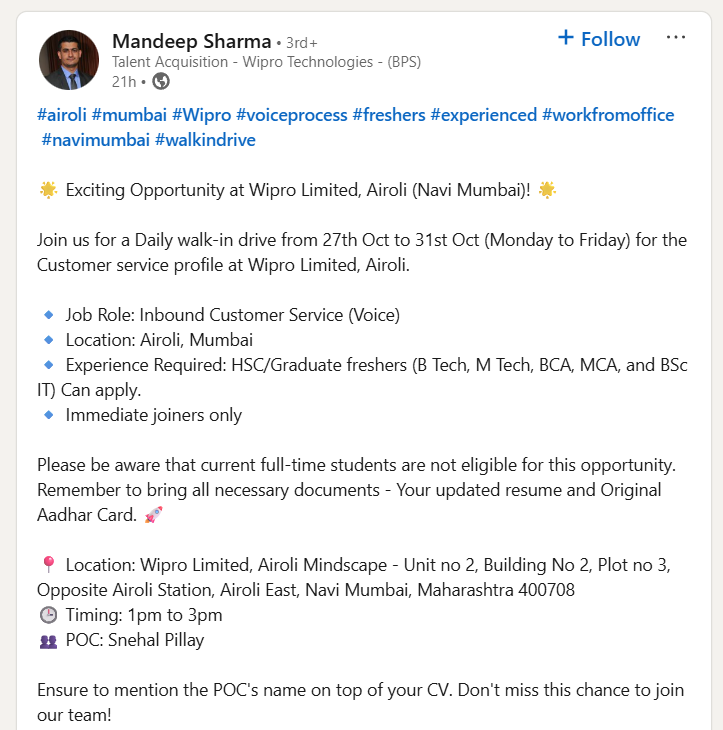
Task: Open the #experienced hashtag
Action: [x=484, y=115]
